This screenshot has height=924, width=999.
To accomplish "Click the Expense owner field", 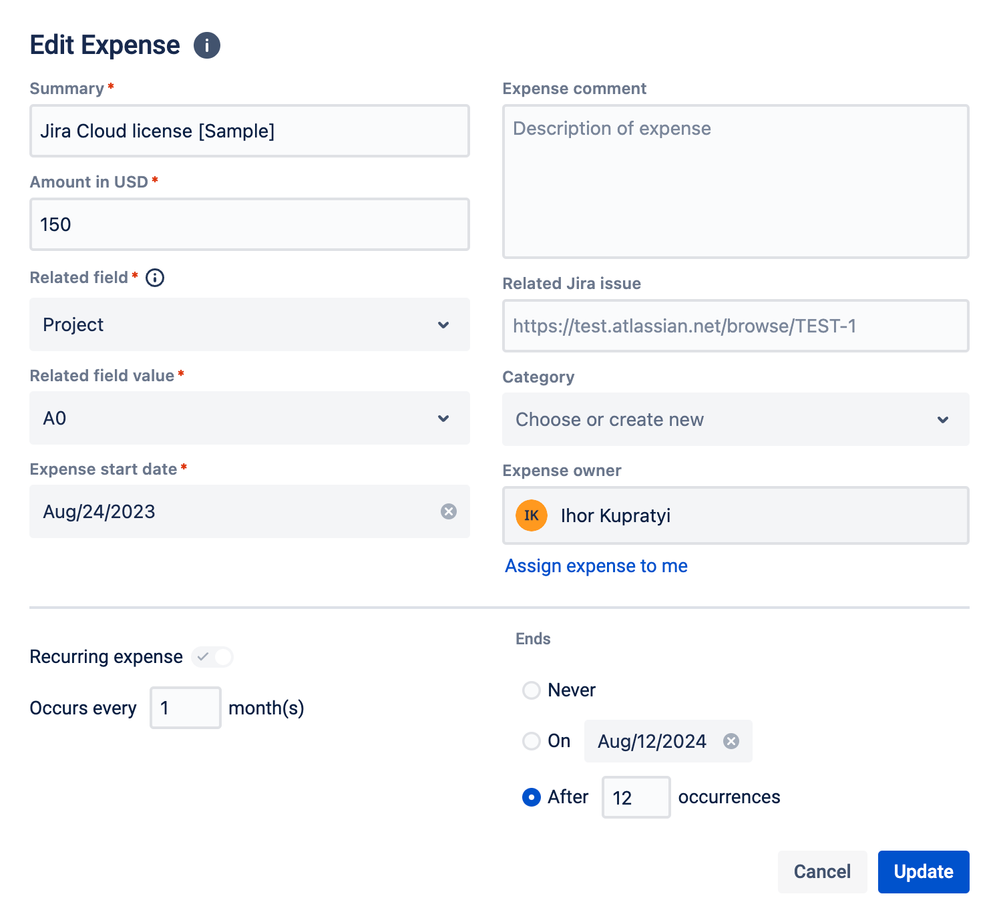I will [736, 516].
